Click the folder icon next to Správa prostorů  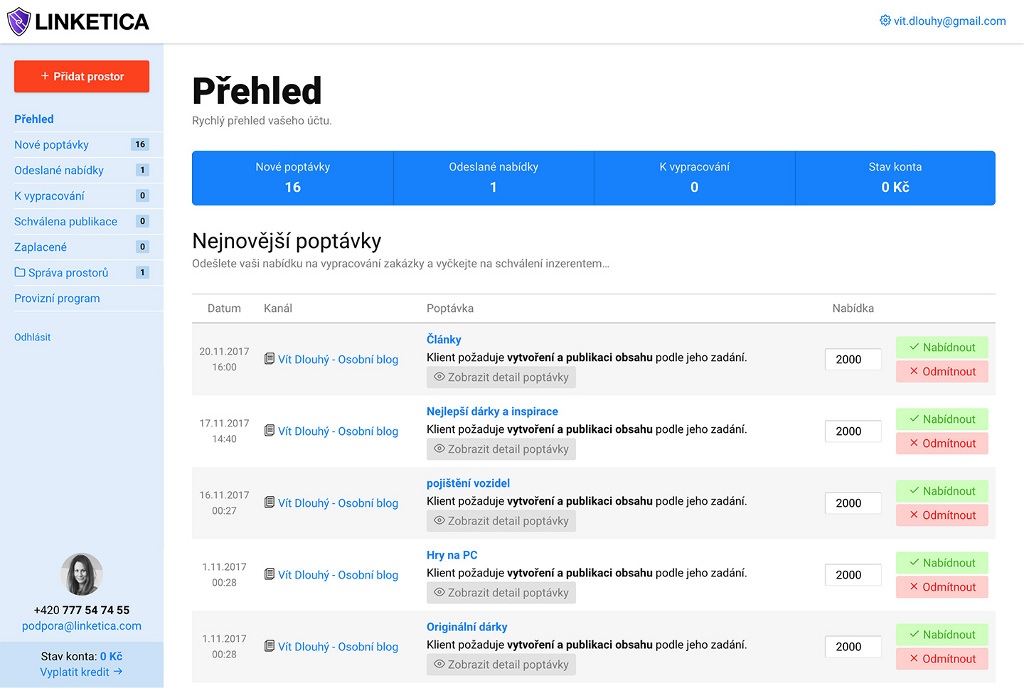(20, 272)
